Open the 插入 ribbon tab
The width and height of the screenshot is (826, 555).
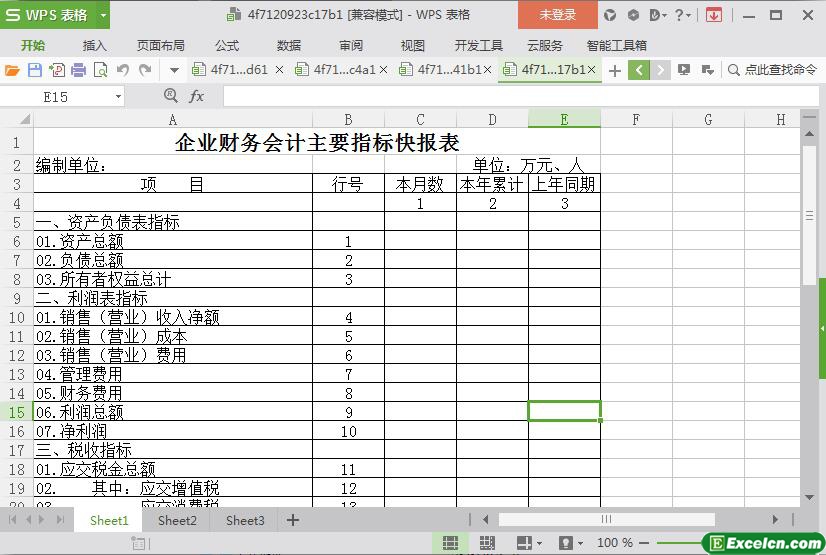tap(95, 46)
